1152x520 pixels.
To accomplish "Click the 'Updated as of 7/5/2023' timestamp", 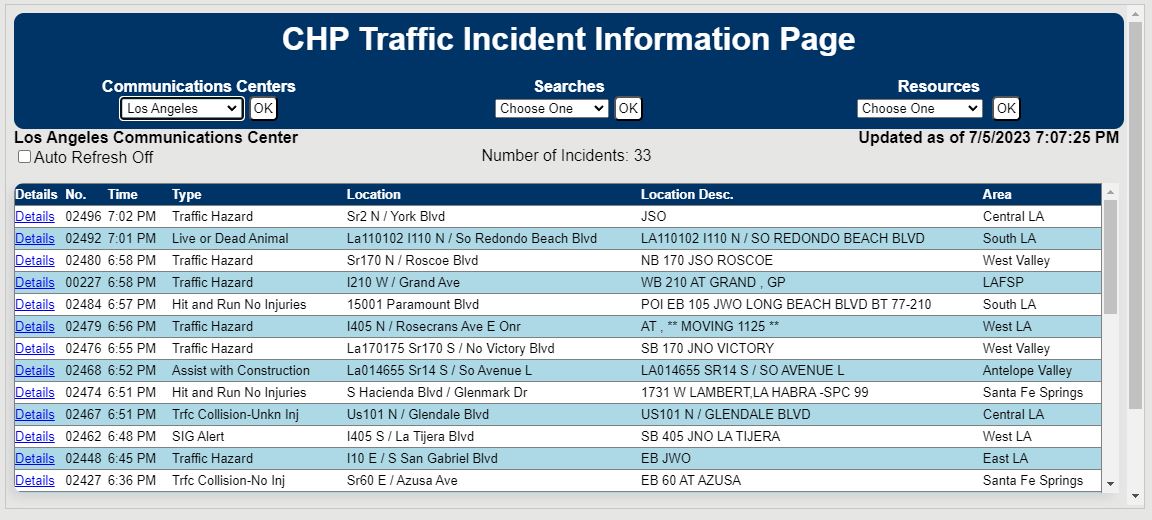I will point(989,137).
